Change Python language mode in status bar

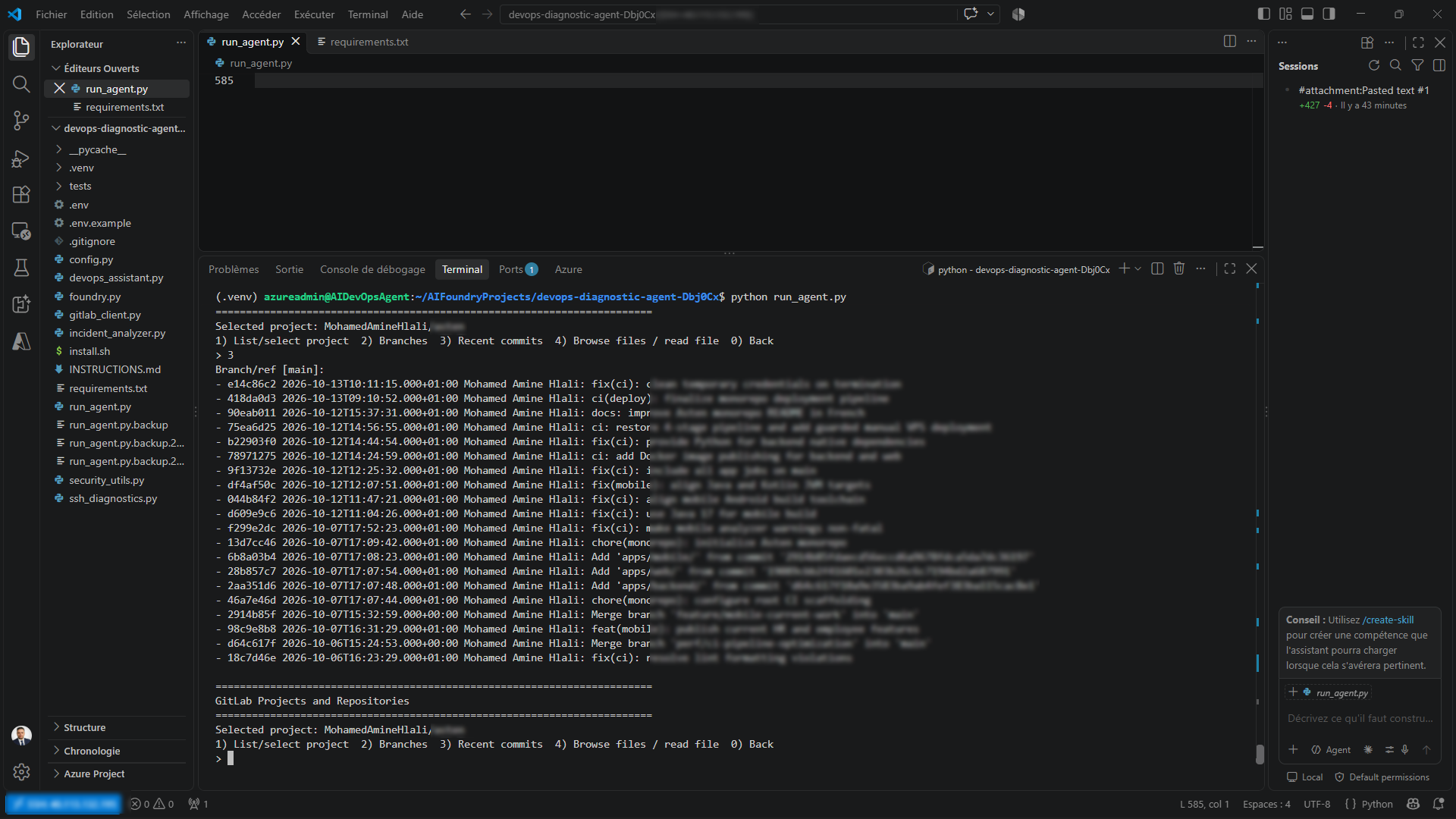(x=1377, y=804)
